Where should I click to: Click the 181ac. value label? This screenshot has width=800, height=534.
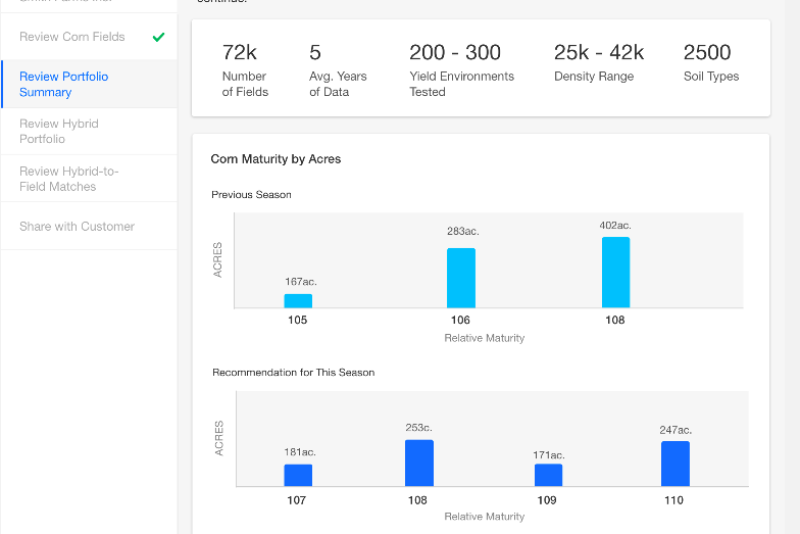click(x=300, y=452)
